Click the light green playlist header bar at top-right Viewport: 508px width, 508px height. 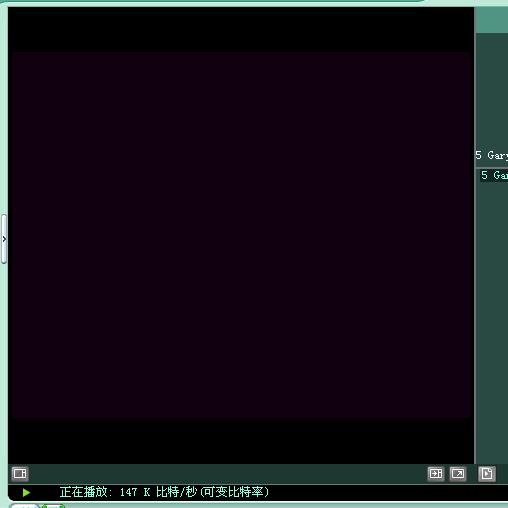[492, 20]
